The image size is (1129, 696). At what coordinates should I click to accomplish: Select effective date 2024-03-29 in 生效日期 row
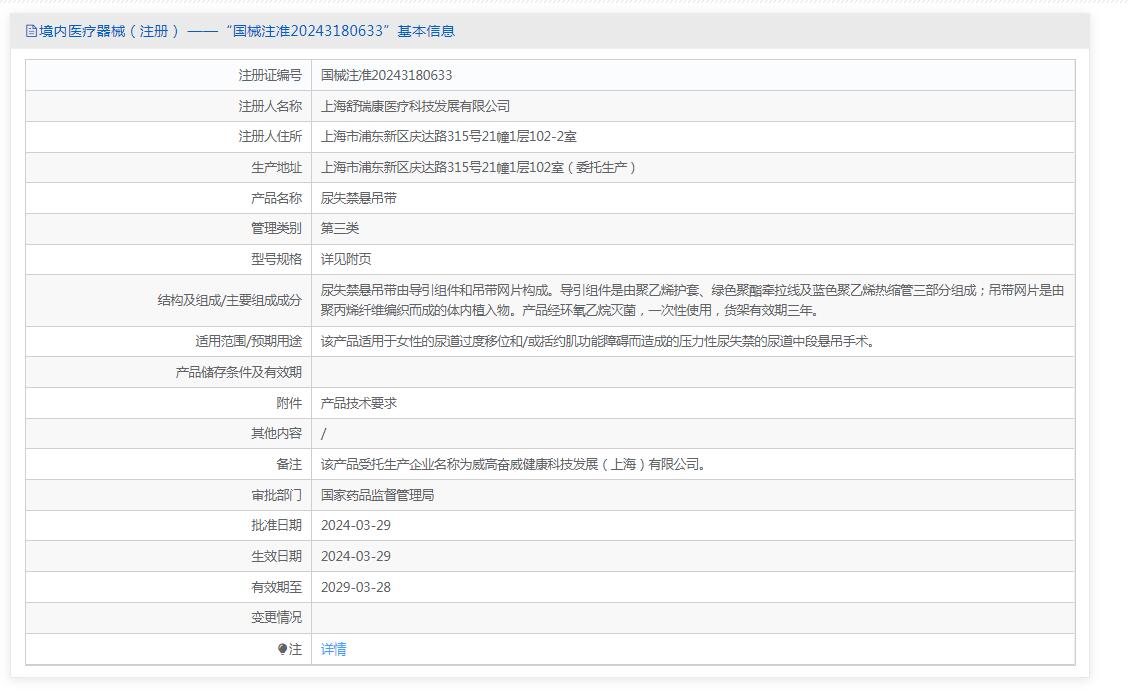coord(356,556)
